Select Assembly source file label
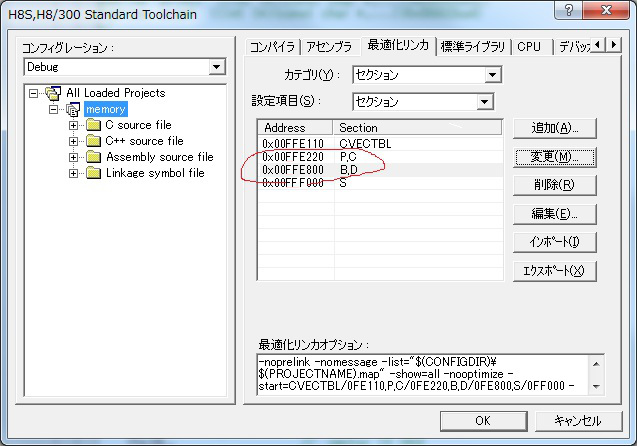 pyautogui.click(x=160, y=157)
